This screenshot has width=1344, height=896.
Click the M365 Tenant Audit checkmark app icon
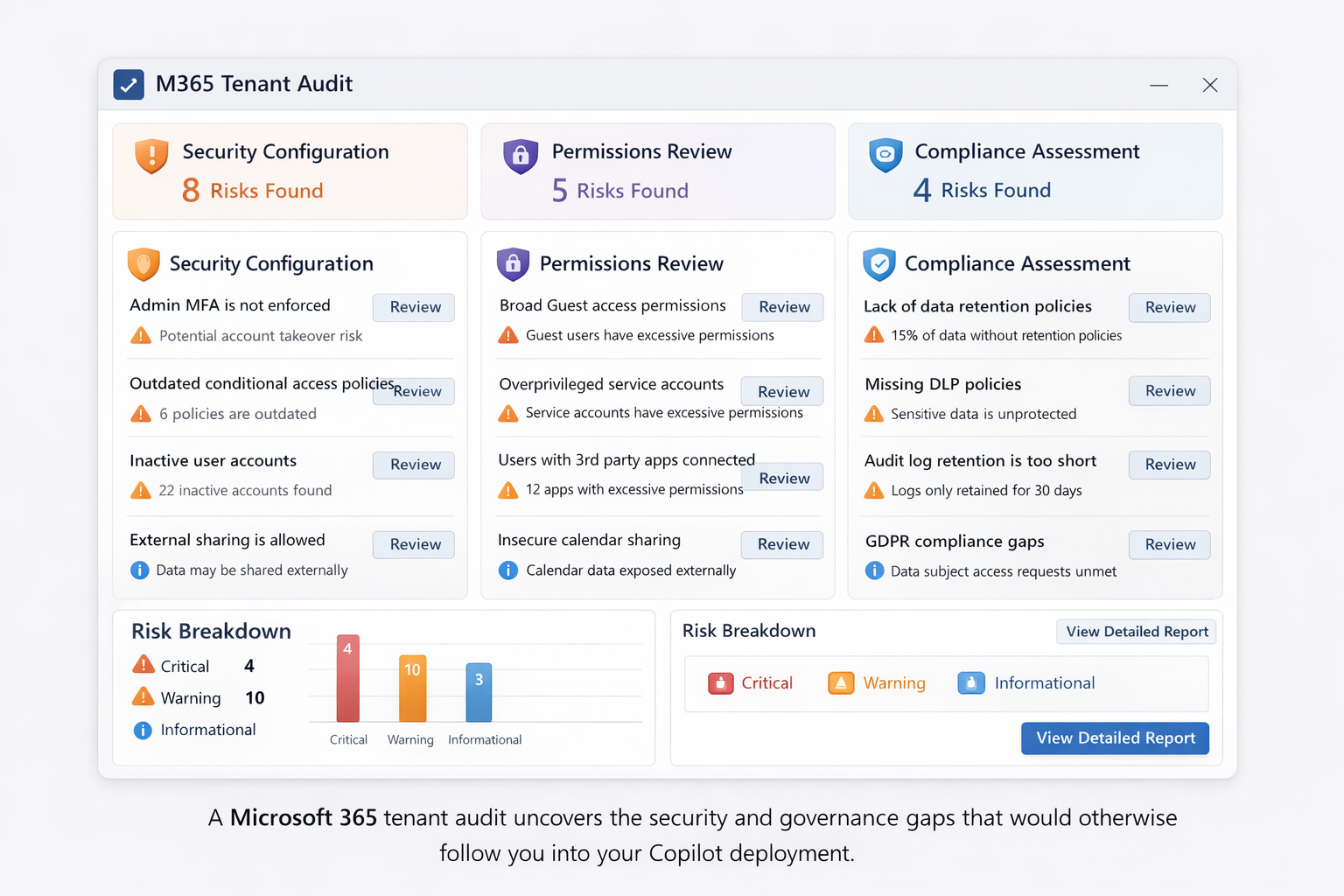click(129, 85)
